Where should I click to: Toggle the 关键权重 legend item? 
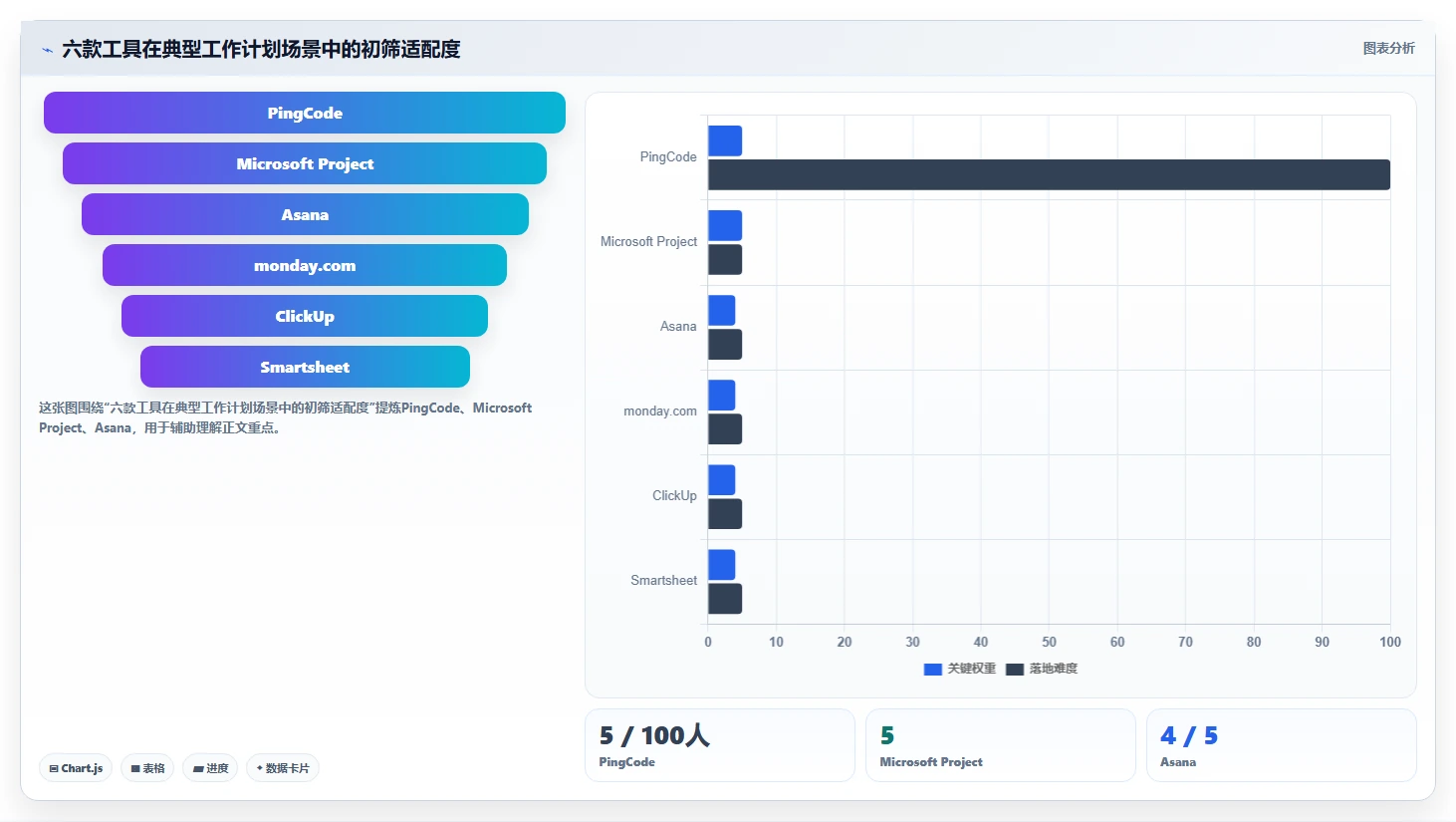pyautogui.click(x=960, y=669)
